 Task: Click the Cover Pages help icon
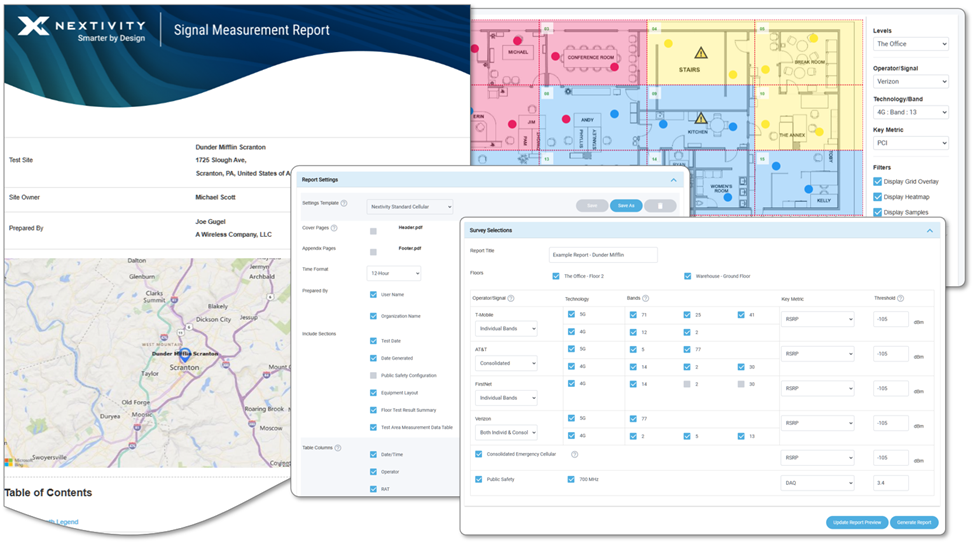tap(334, 228)
